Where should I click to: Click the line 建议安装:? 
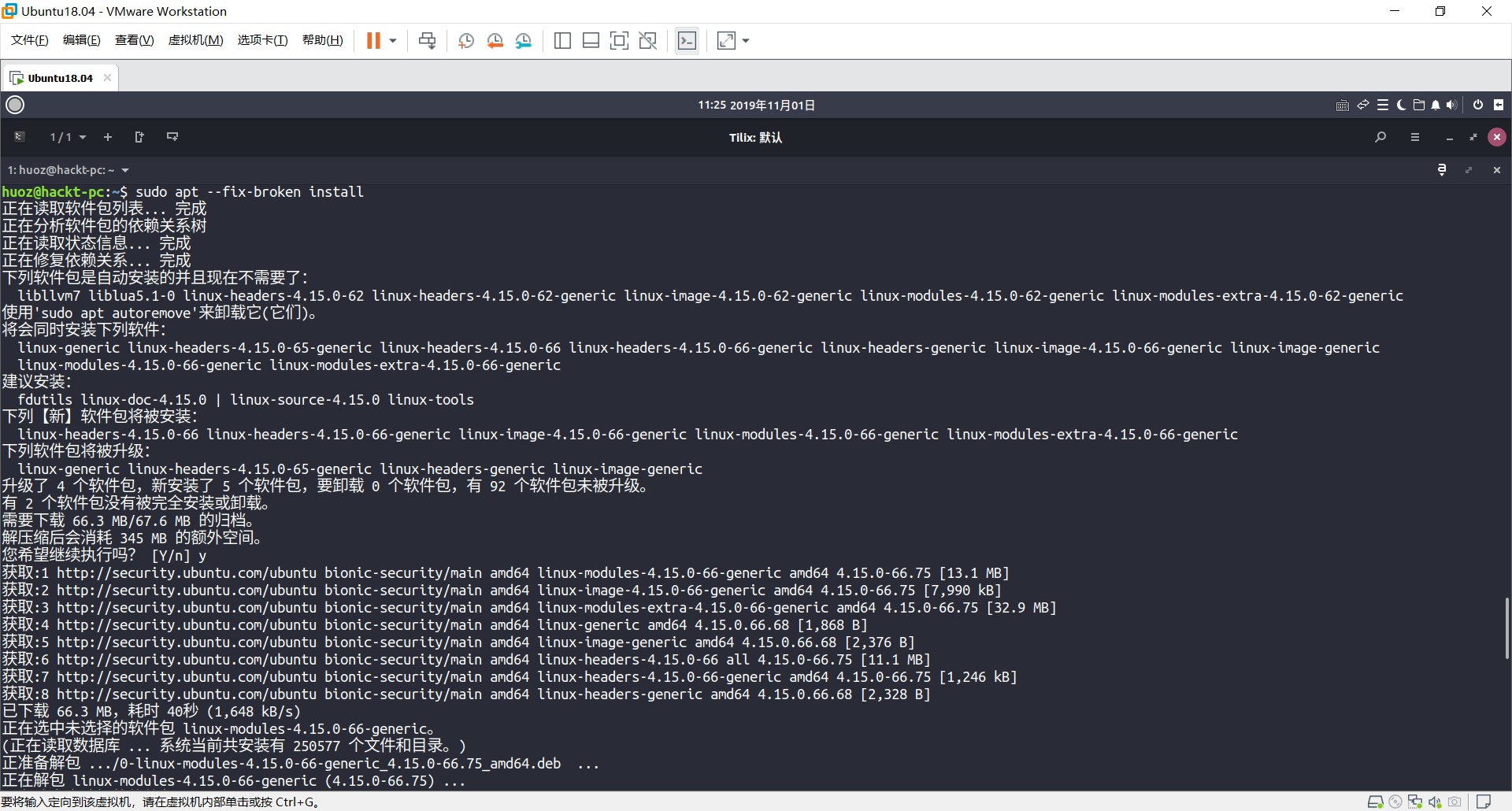pyautogui.click(x=37, y=382)
